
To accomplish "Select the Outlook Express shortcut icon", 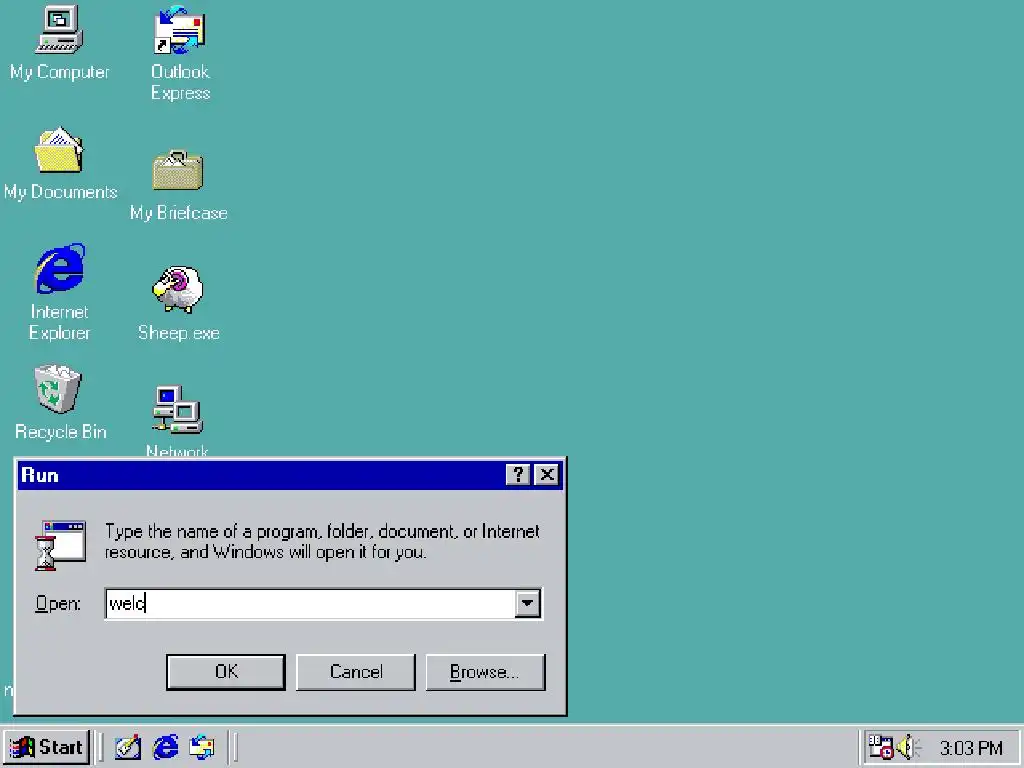I will coord(179,29).
